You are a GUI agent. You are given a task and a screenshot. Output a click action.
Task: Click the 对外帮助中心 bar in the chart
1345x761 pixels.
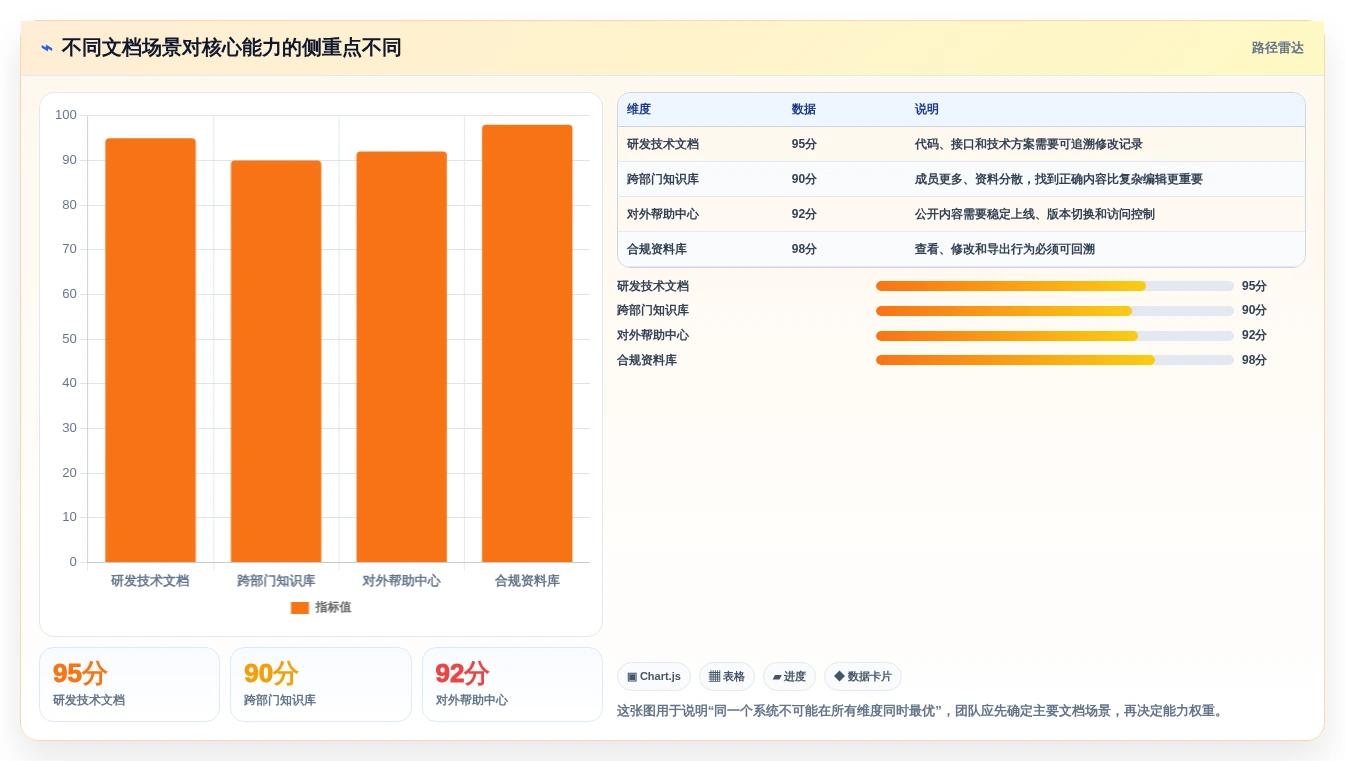(401, 357)
